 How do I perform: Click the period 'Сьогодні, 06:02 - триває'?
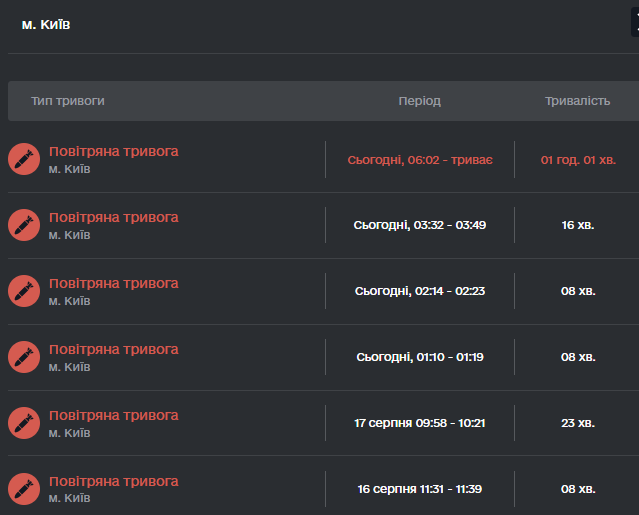[420, 160]
